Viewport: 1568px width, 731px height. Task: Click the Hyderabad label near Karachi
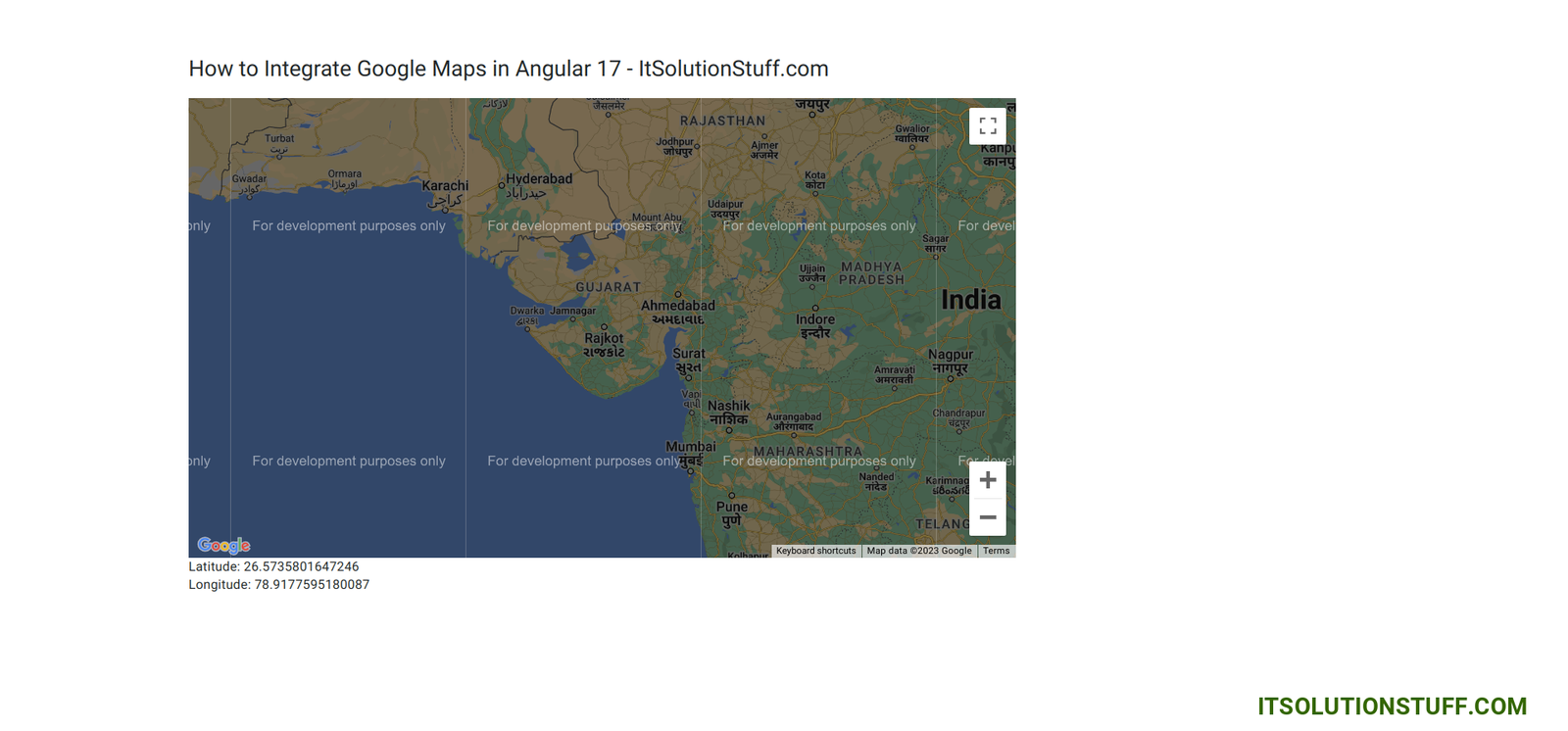tap(538, 179)
